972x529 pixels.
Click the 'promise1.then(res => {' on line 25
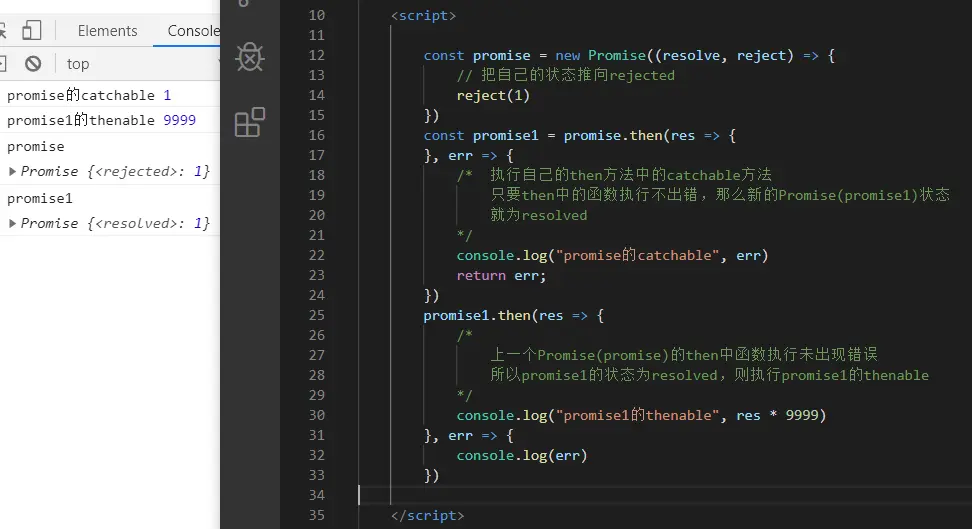pos(513,315)
